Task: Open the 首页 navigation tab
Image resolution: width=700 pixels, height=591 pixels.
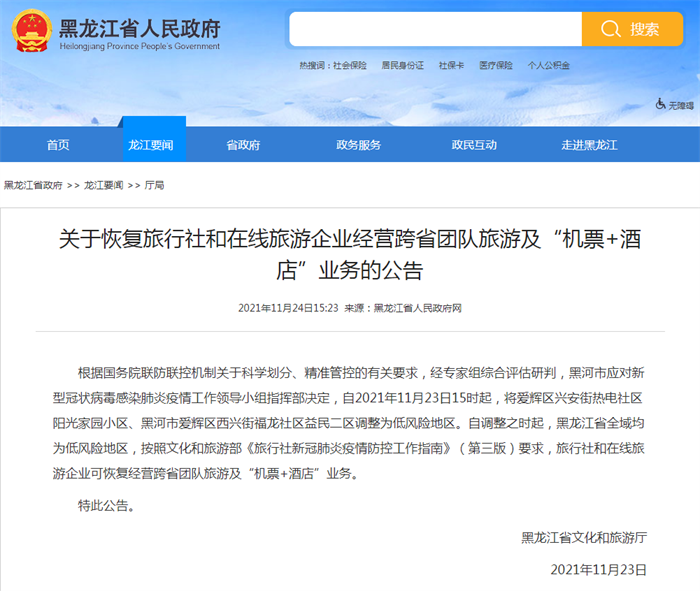Action: [58, 145]
